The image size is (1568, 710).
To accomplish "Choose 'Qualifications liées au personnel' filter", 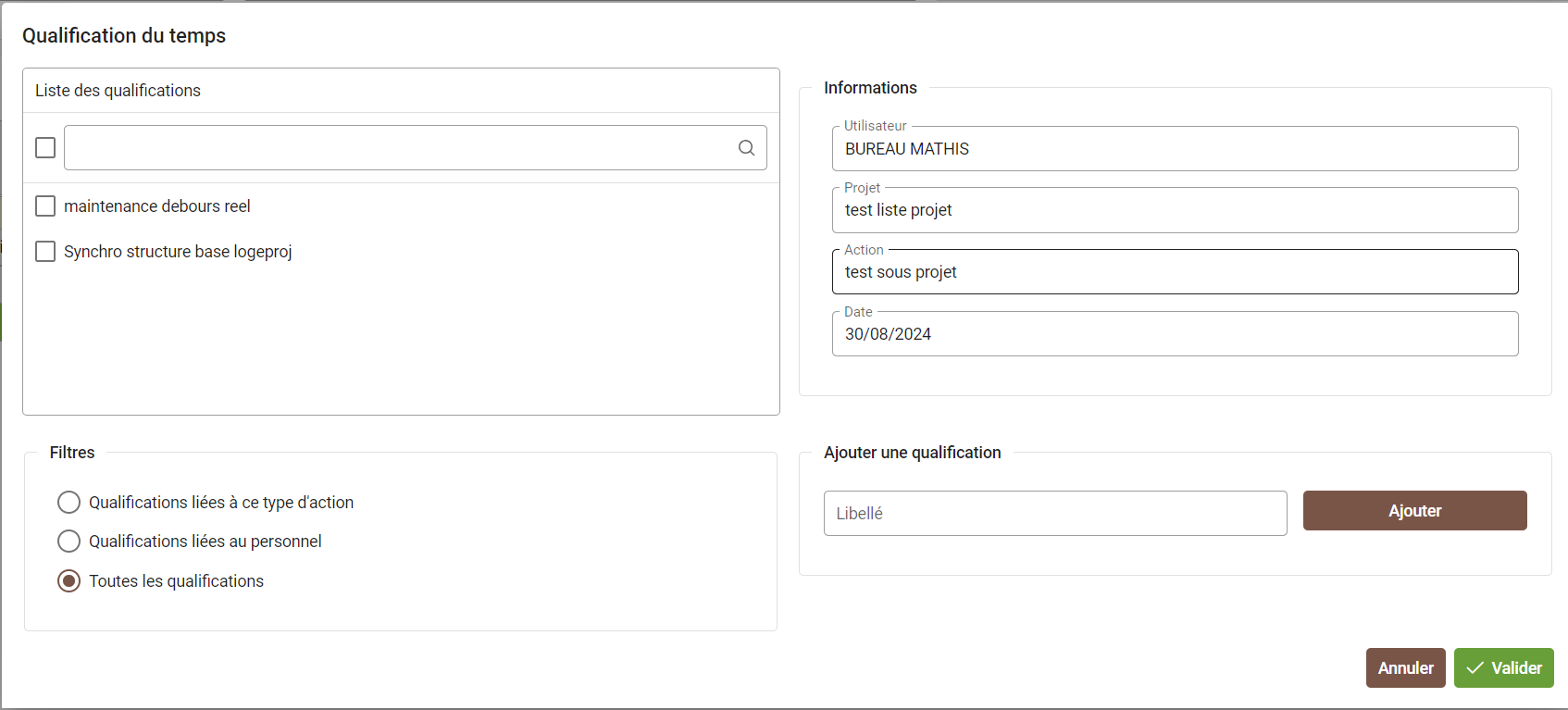I will tap(69, 542).
